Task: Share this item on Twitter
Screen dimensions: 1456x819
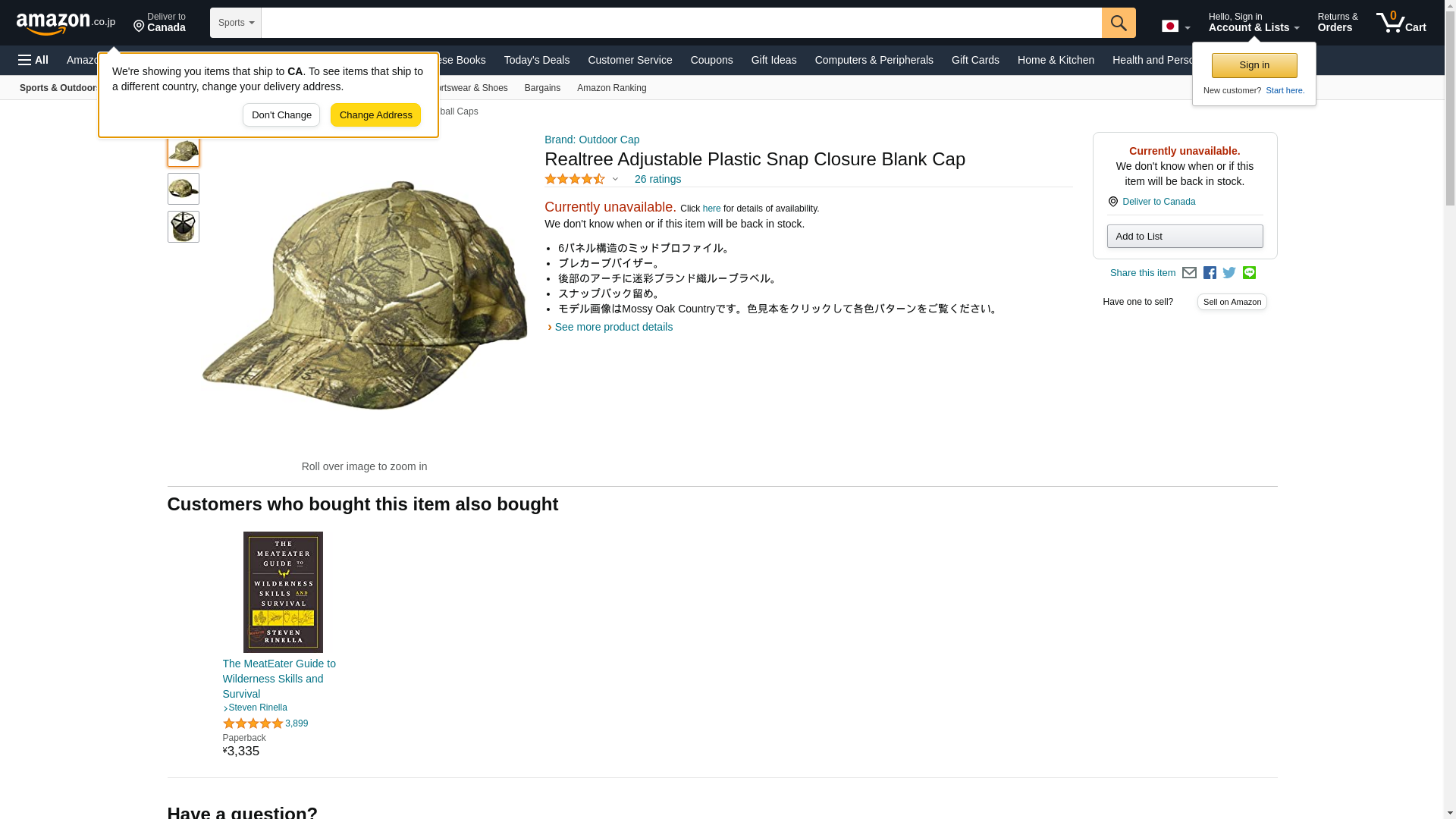Action: pyautogui.click(x=1229, y=273)
